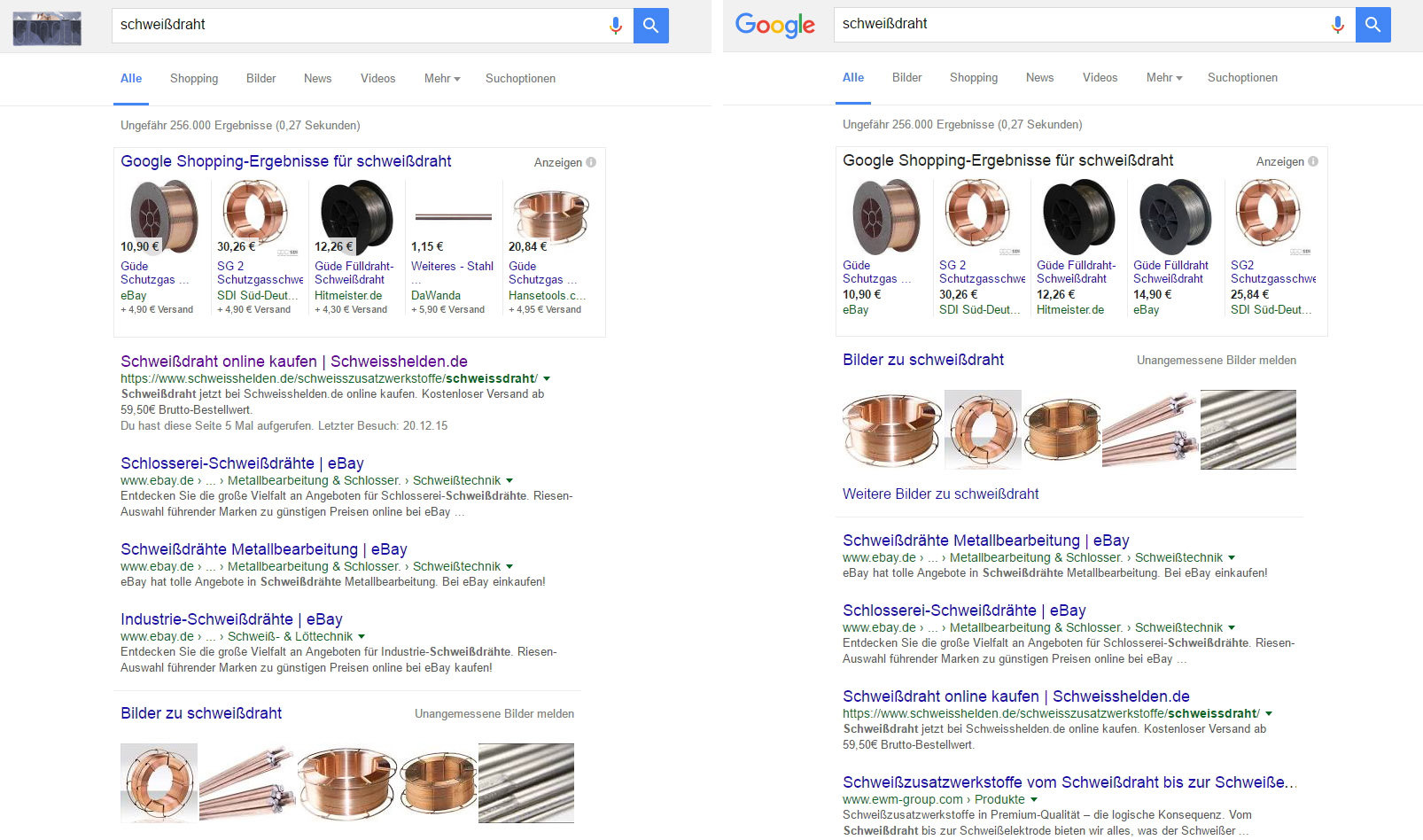The image size is (1423, 840).
Task: Open Bilder tab in left window
Action: click(260, 79)
